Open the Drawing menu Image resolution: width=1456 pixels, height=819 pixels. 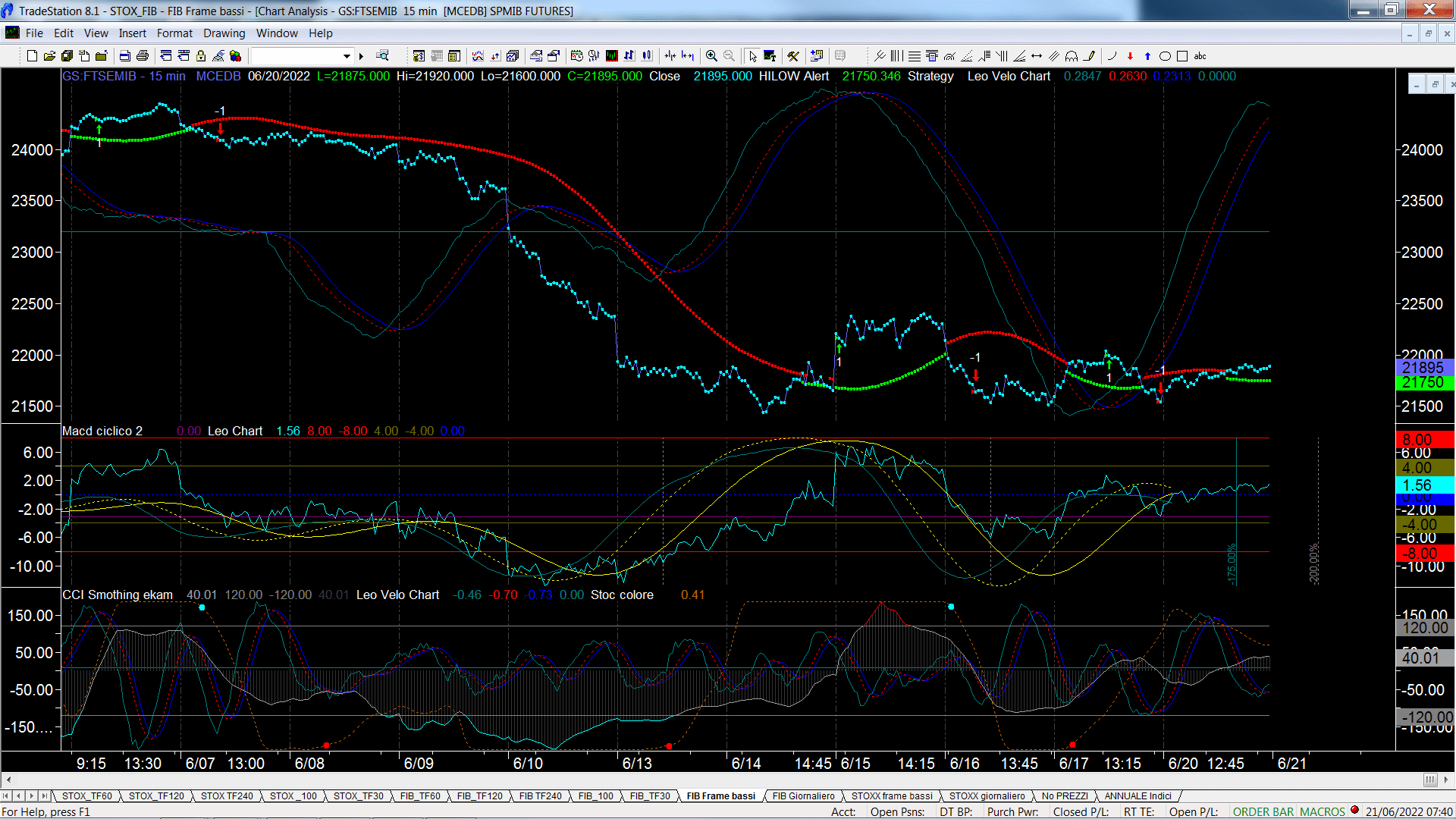(224, 33)
